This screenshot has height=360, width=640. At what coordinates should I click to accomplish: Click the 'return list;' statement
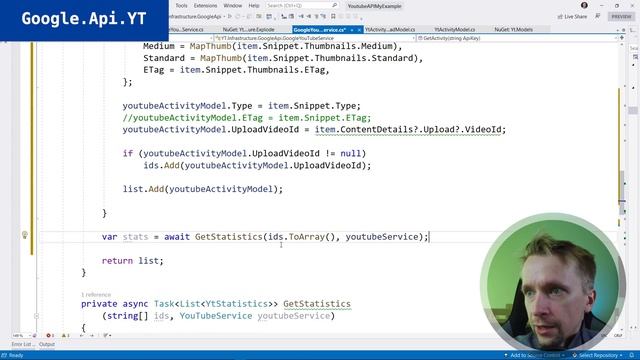coord(133,260)
